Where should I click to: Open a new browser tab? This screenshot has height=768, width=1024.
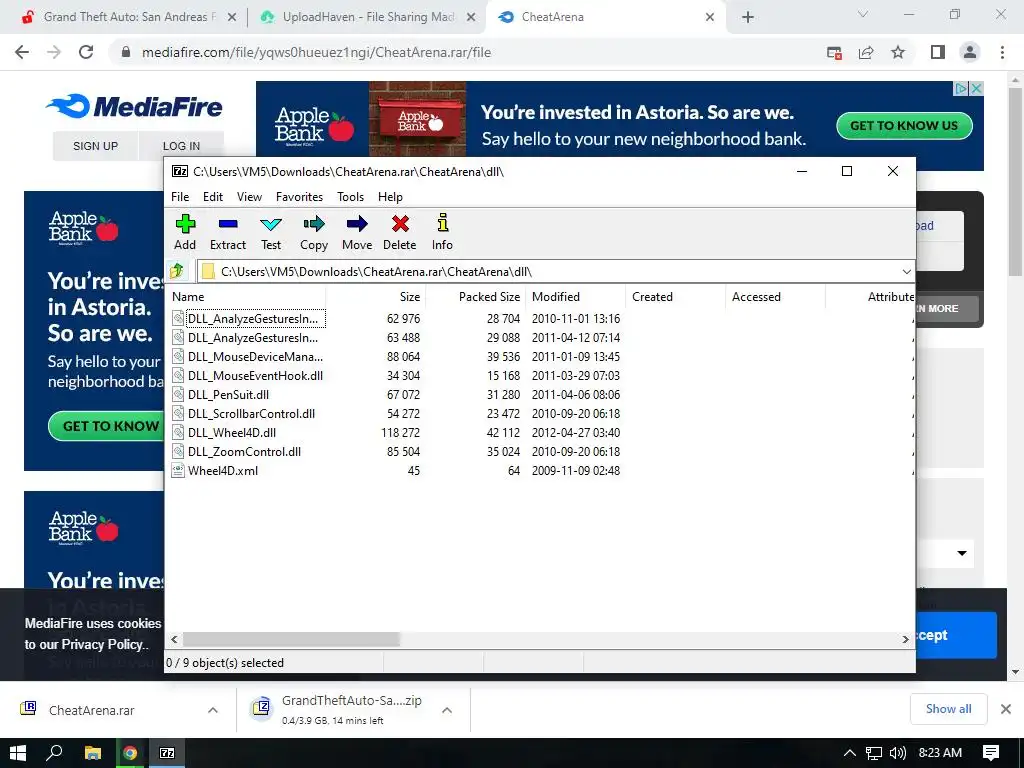click(748, 17)
